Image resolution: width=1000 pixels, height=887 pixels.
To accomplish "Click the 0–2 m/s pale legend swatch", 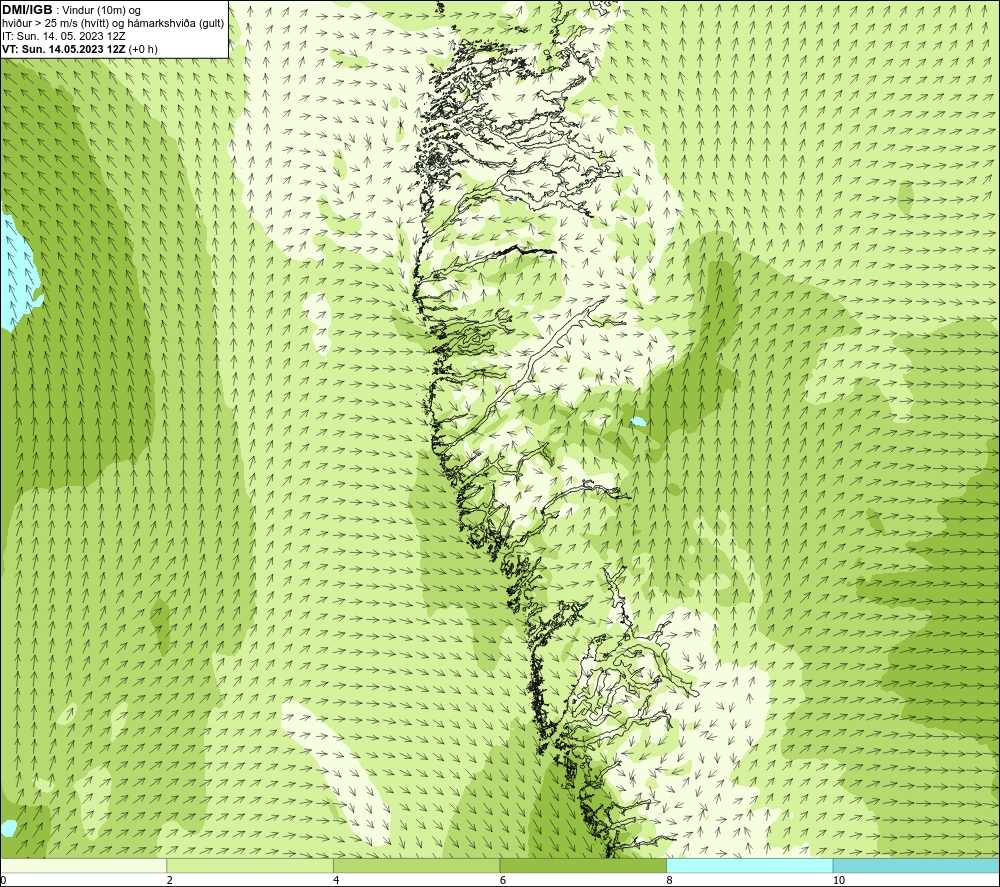I will coord(84,866).
